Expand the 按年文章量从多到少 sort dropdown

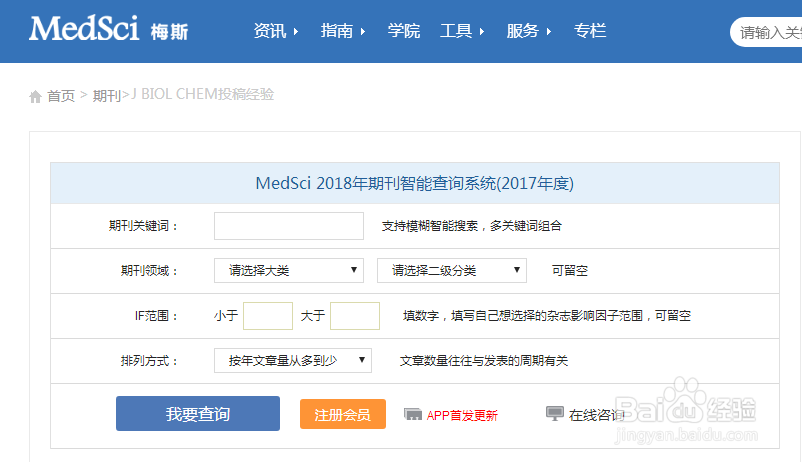point(293,360)
